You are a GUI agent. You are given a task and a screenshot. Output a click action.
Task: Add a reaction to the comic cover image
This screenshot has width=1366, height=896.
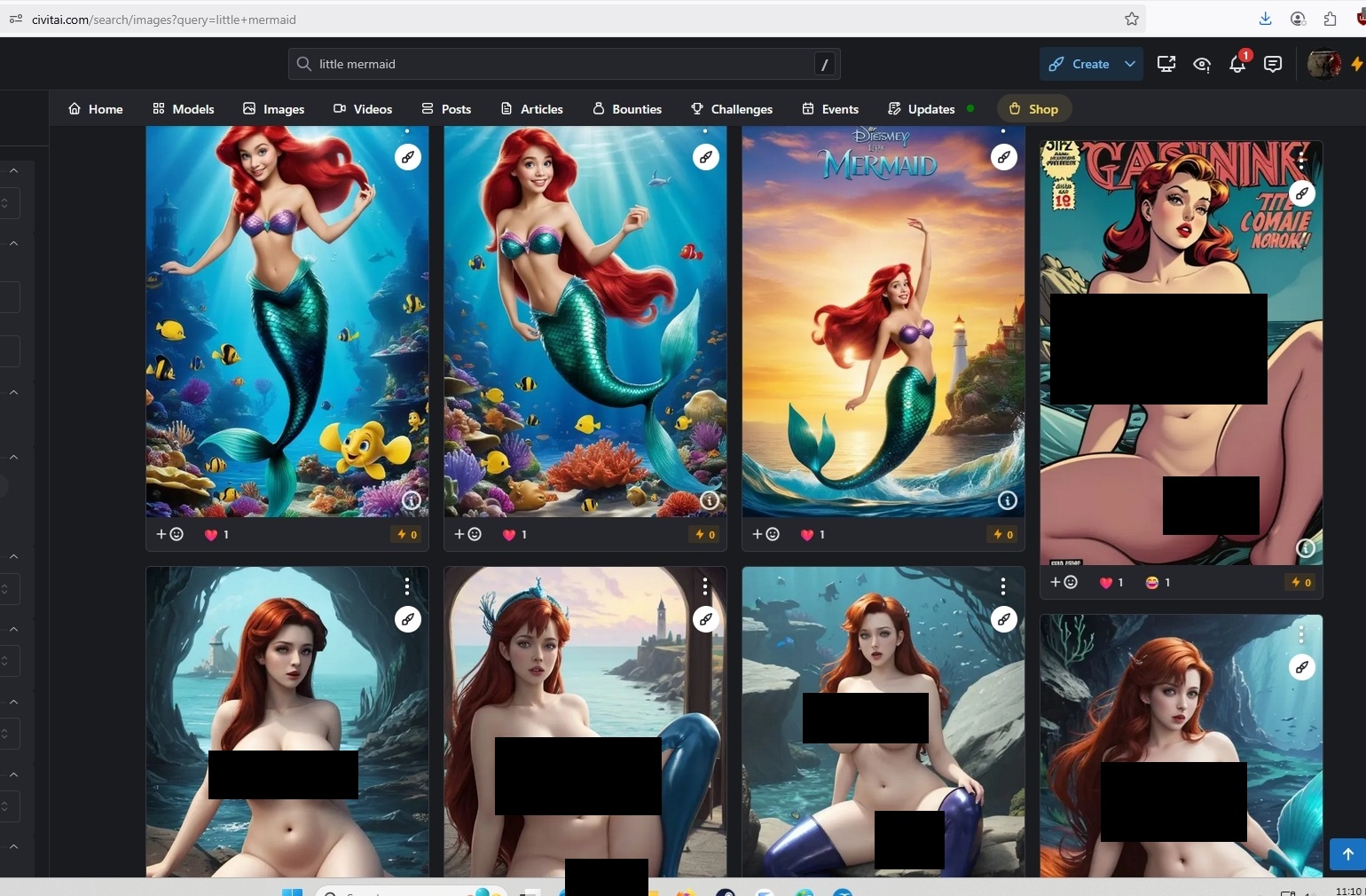click(1064, 582)
